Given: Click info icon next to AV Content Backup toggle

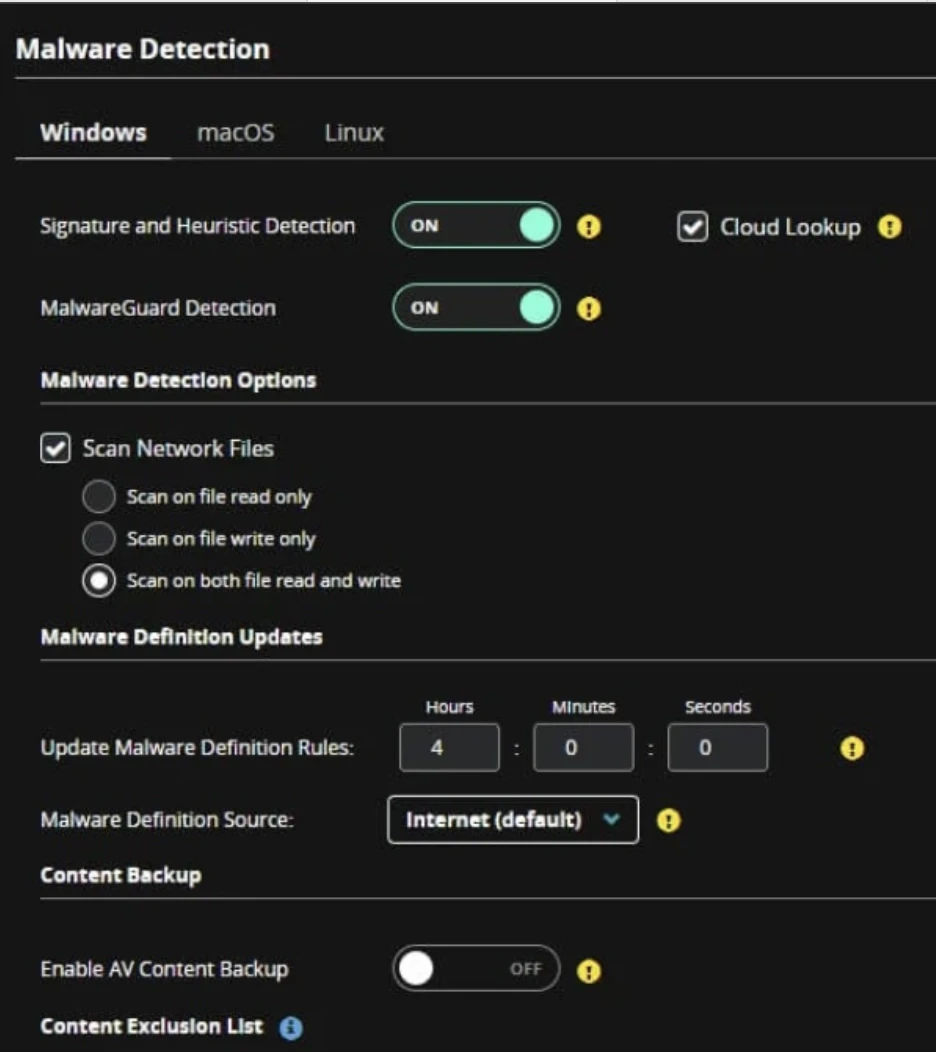Looking at the screenshot, I should click(x=589, y=971).
